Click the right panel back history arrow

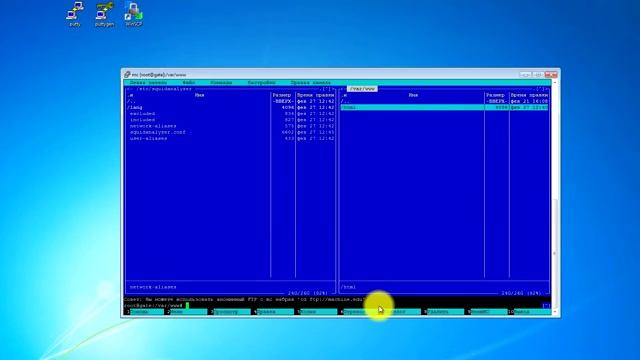[x=342, y=89]
